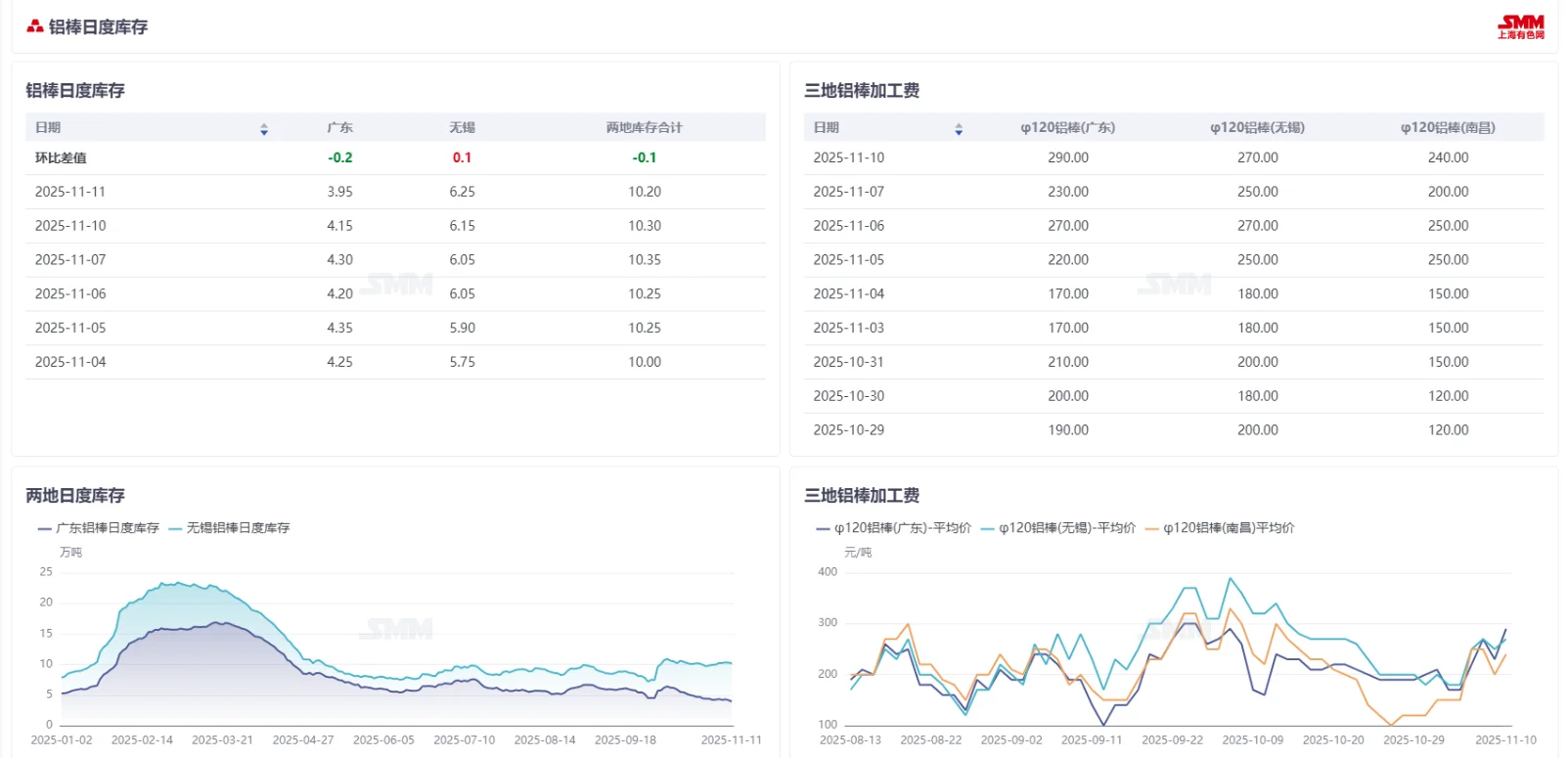Click the 2025-08-13 axis label on fee chart
Viewport: 1568px width, 758px height.
point(851,740)
